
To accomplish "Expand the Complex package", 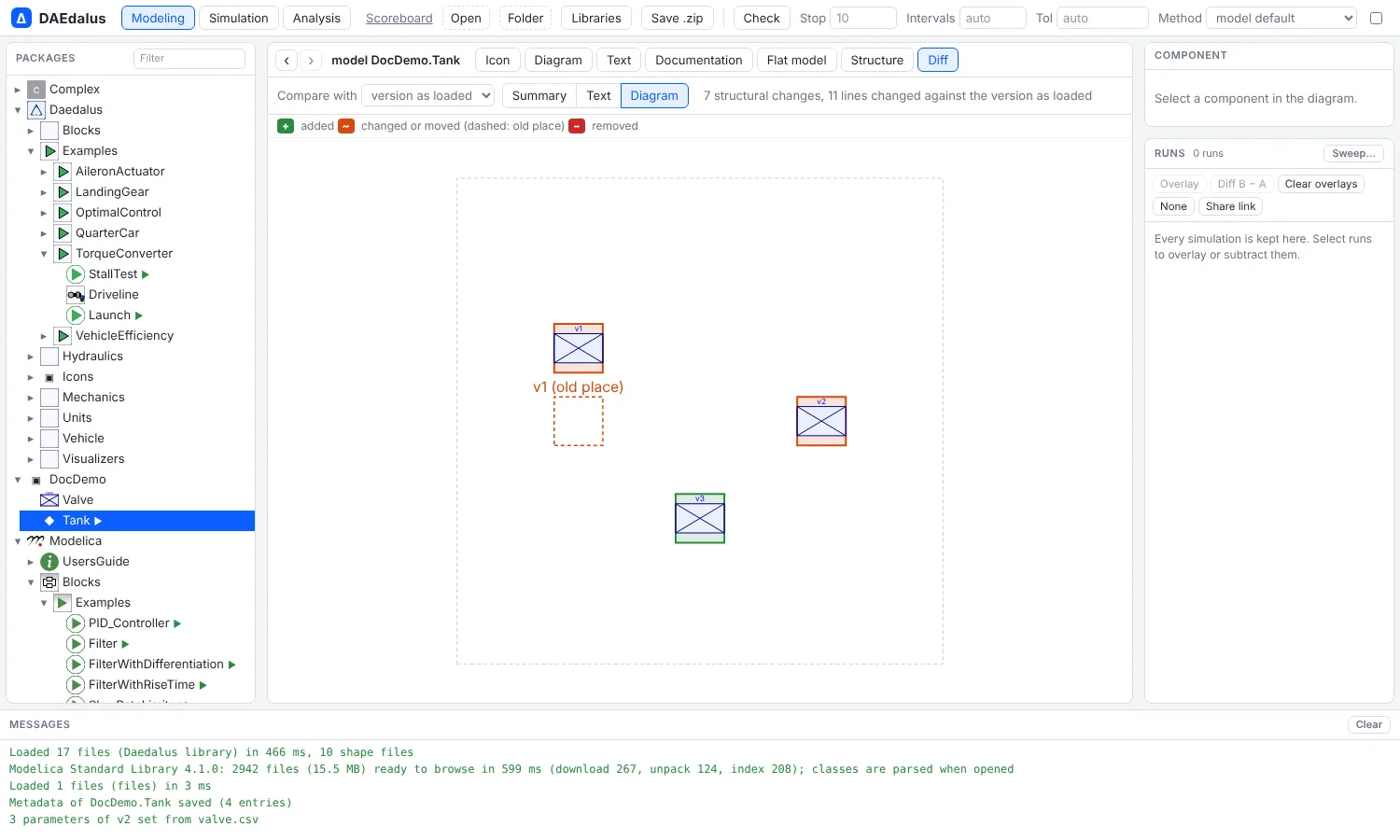I will pyautogui.click(x=18, y=90).
